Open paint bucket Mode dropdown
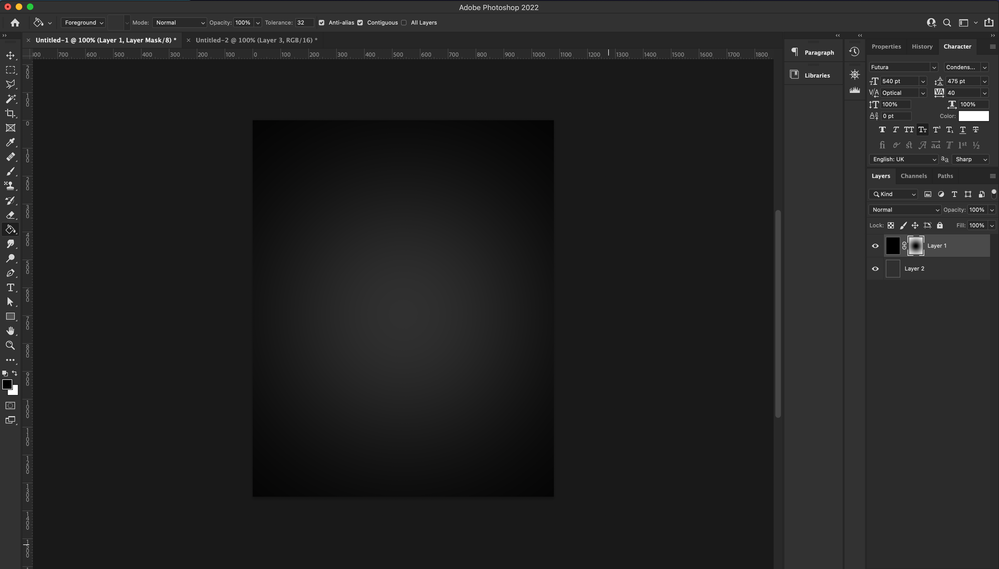Viewport: 999px width, 569px height. tap(179, 22)
